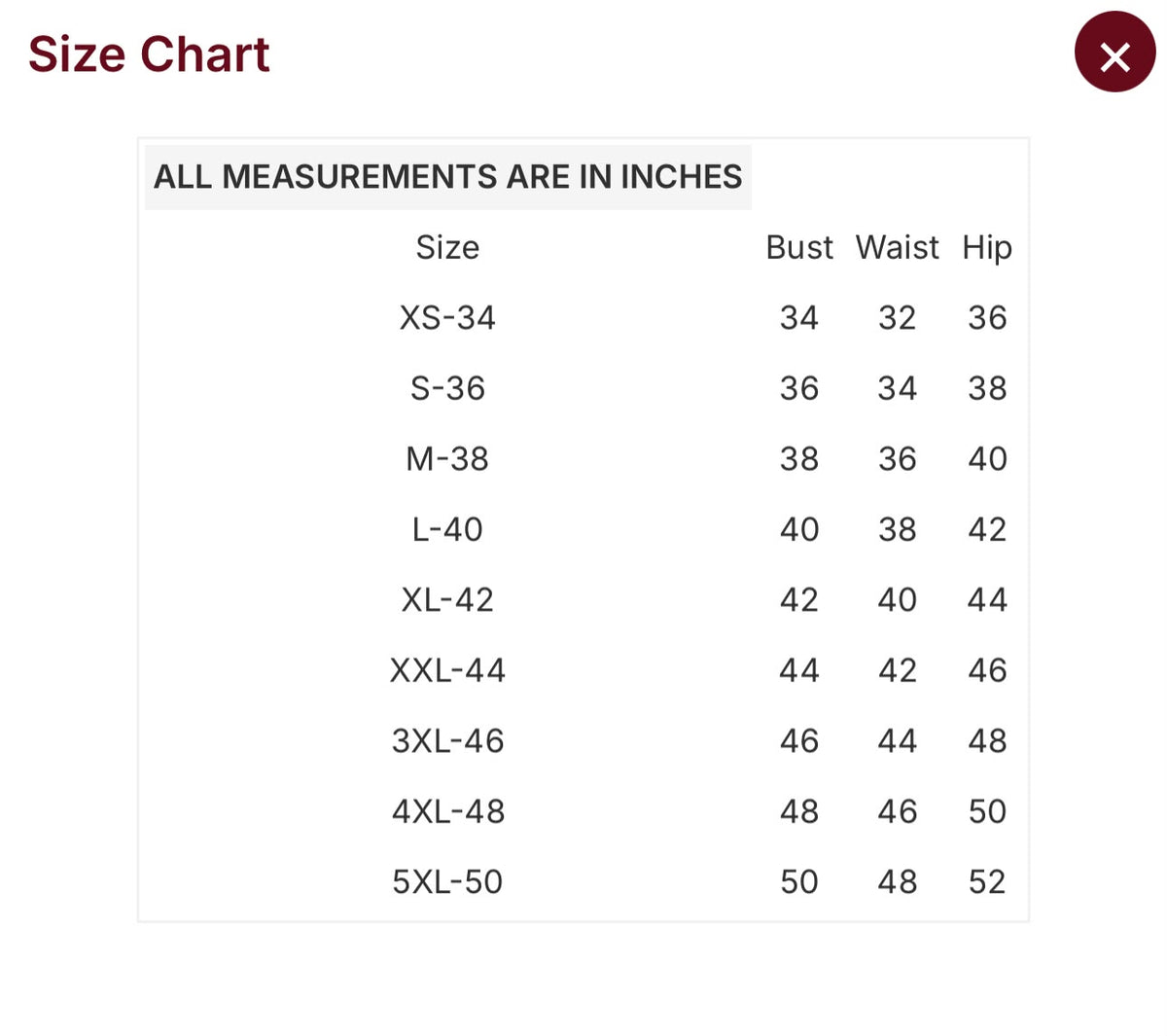
Task: Select the L-40 size row label
Action: point(447,529)
